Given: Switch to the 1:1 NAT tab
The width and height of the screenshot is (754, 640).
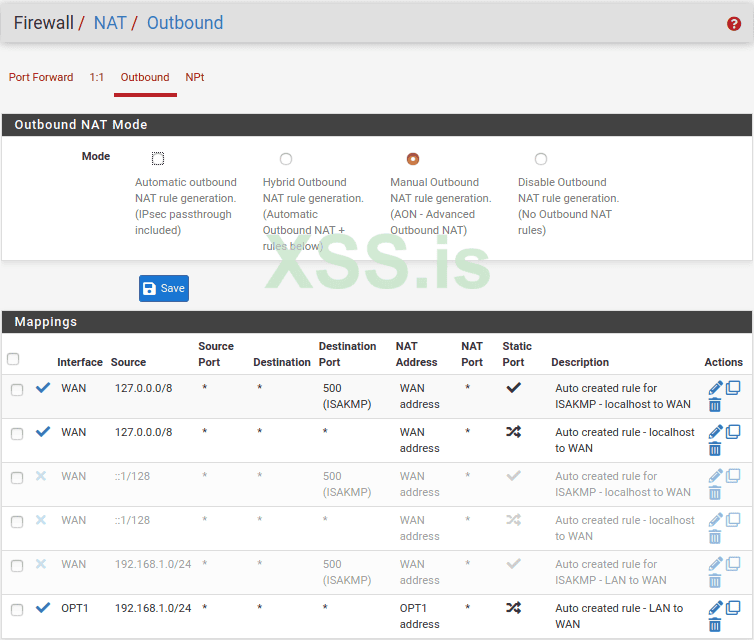Looking at the screenshot, I should coord(97,77).
